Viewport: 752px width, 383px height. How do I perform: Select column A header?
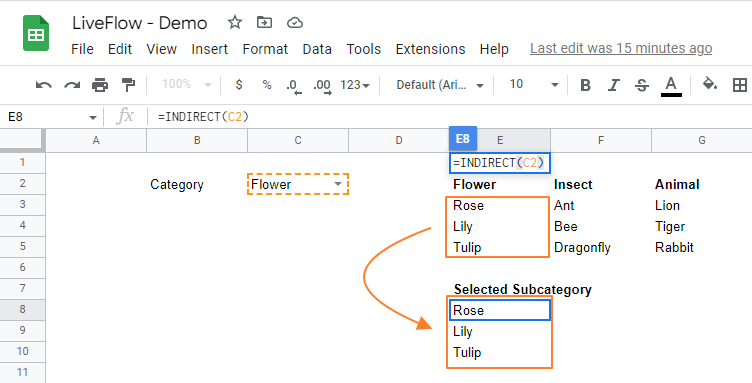pyautogui.click(x=96, y=140)
